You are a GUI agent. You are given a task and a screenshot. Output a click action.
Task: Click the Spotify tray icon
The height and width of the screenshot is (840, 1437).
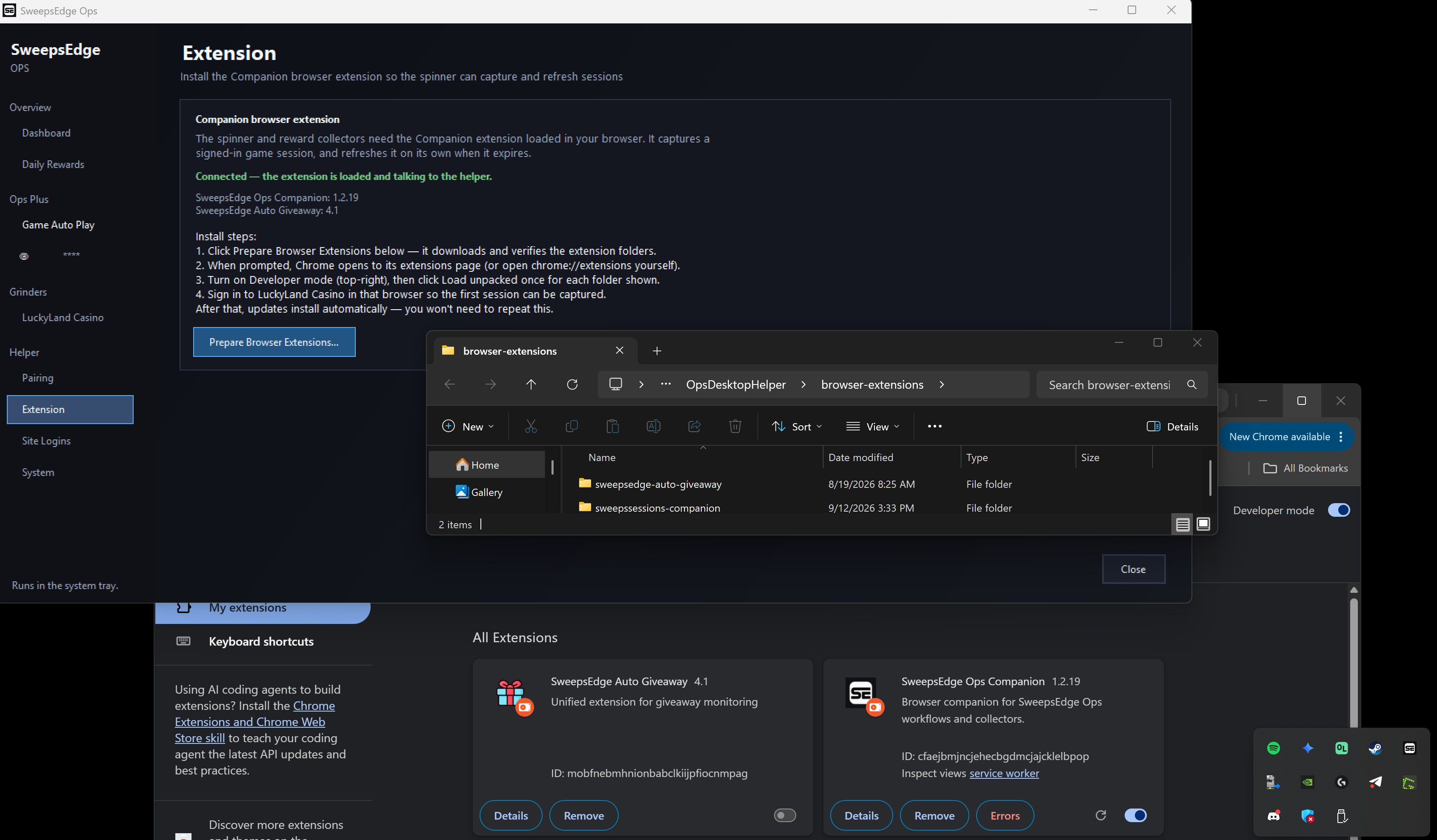(x=1273, y=748)
